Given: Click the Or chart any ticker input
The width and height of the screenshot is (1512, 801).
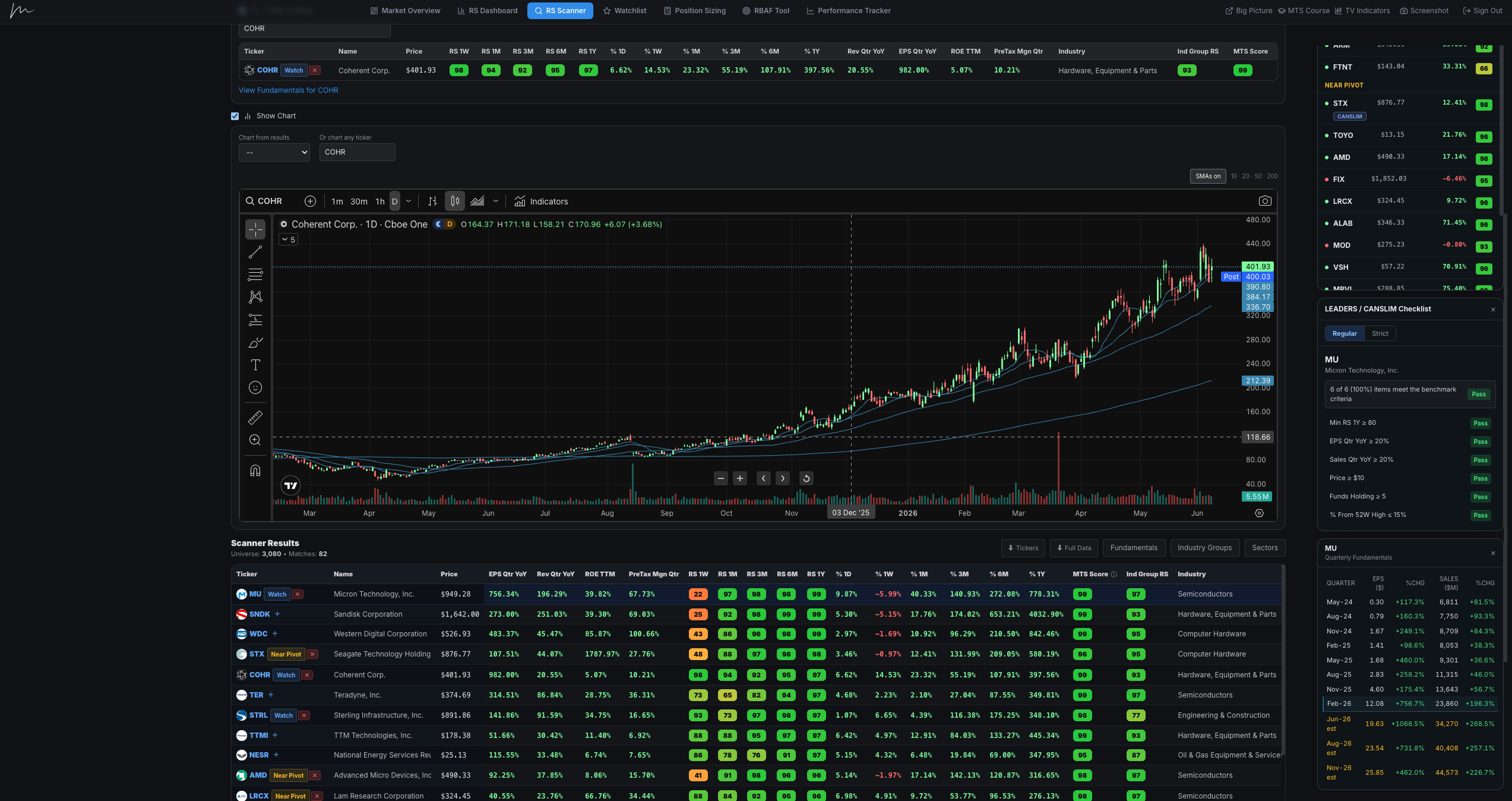Looking at the screenshot, I should (357, 152).
